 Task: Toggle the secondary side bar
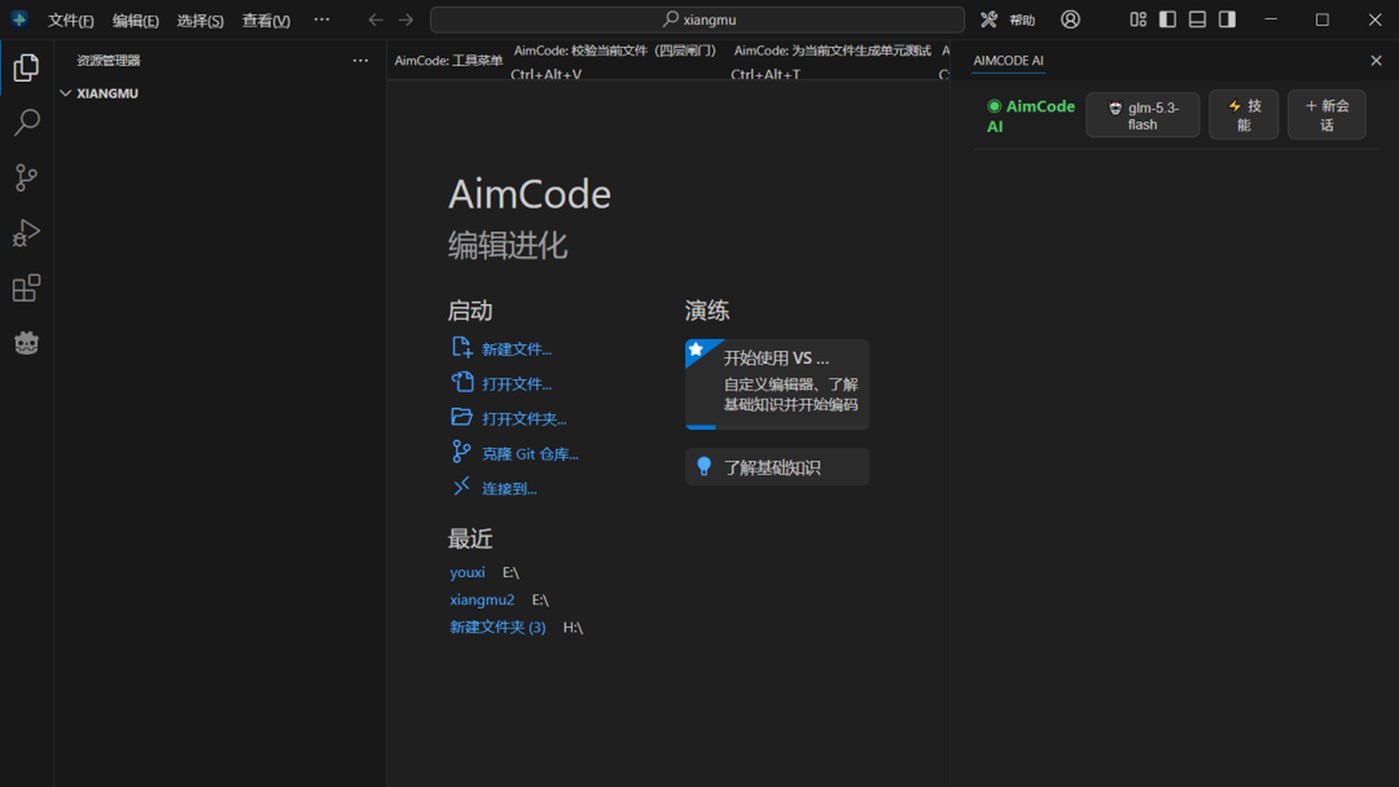click(x=1227, y=19)
